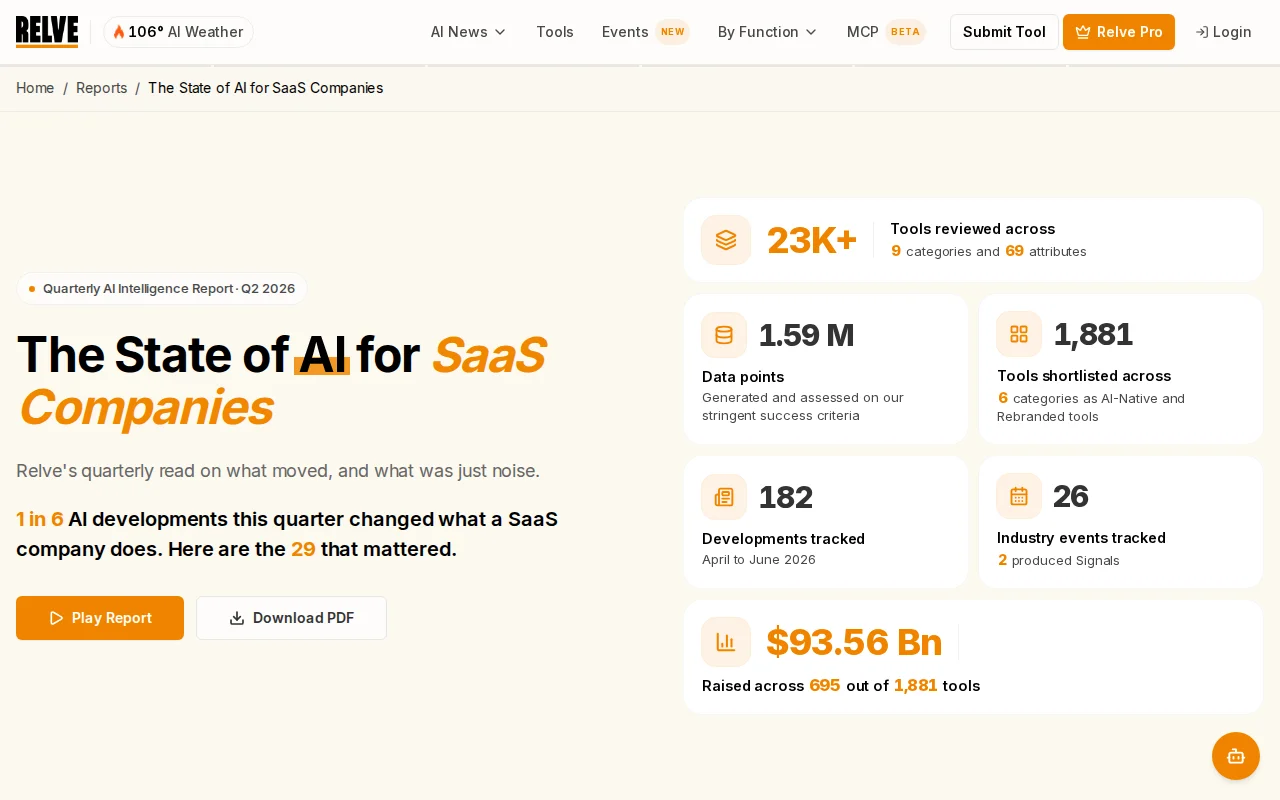Click the Download PDF button

click(x=291, y=618)
